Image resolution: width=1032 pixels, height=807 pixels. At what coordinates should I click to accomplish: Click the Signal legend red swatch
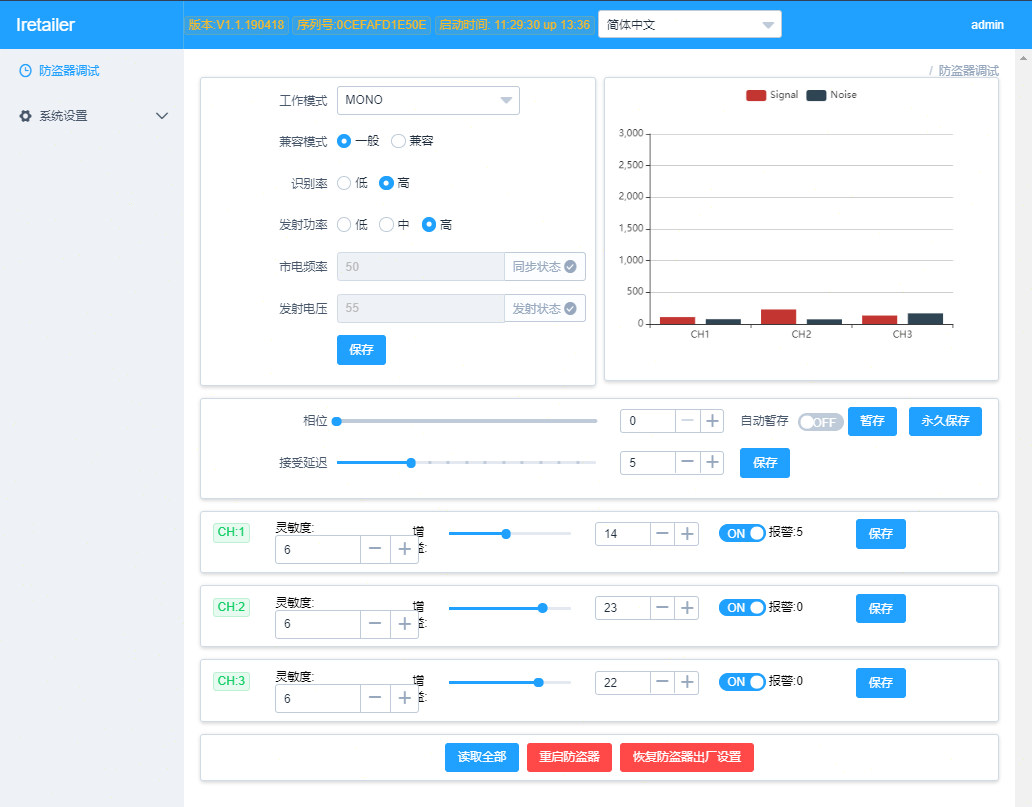[756, 95]
